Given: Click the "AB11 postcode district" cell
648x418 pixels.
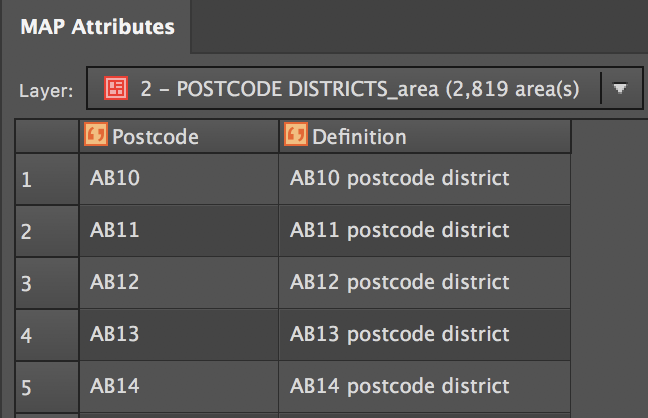Looking at the screenshot, I should [x=425, y=231].
